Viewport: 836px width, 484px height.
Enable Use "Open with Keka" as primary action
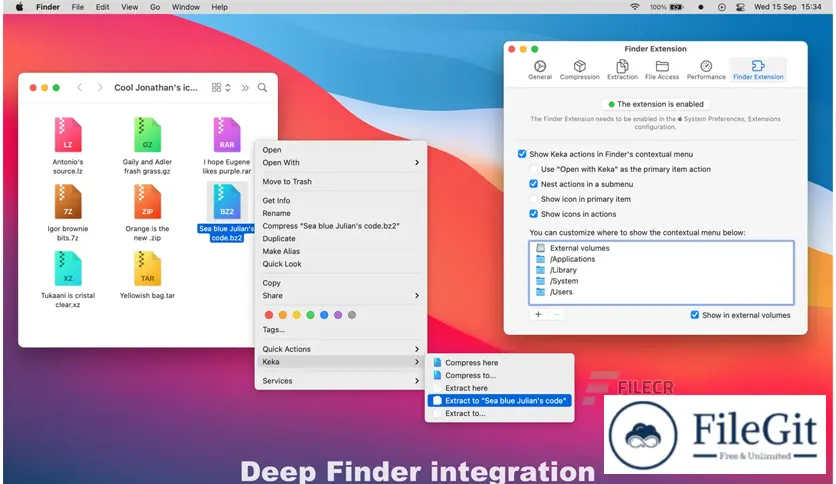tap(533, 169)
